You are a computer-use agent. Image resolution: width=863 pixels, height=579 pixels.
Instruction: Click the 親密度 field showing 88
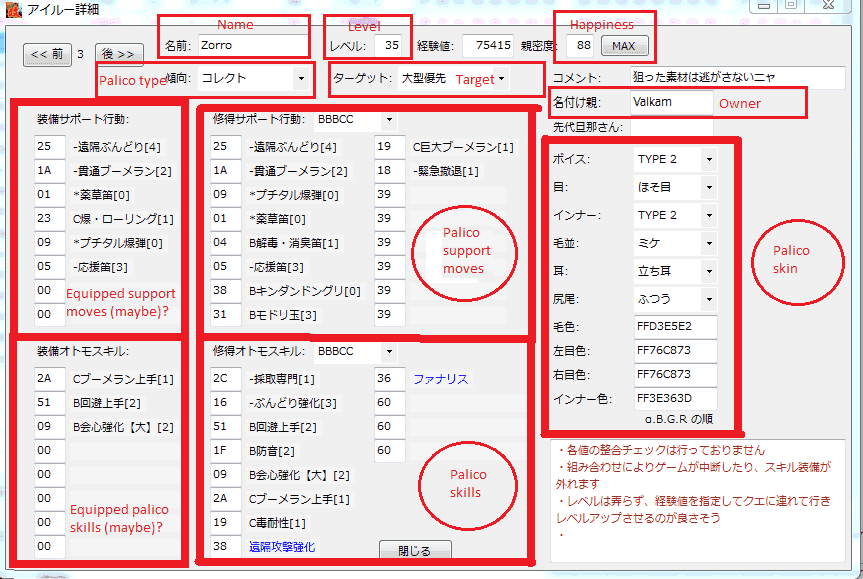coord(580,46)
